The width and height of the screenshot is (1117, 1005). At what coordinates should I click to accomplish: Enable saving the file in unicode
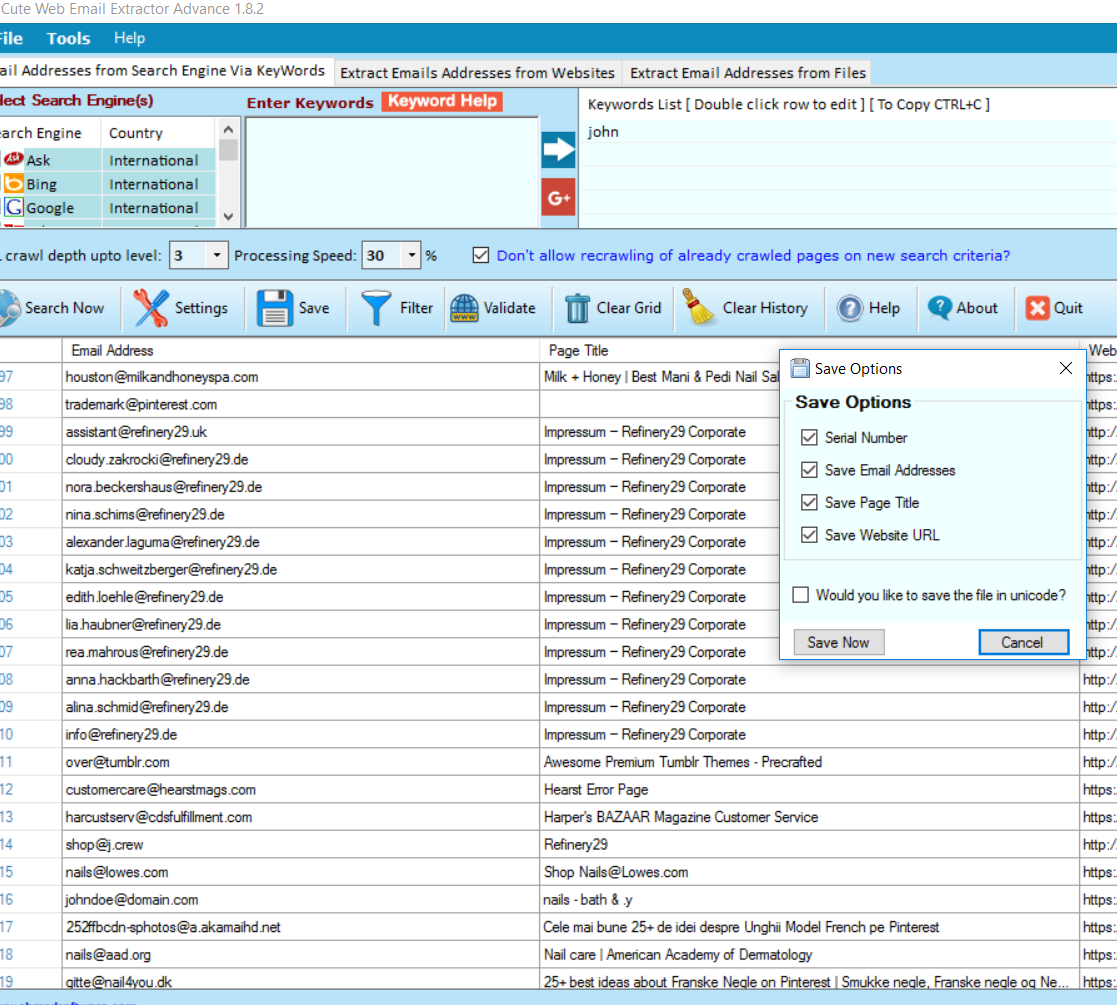pyautogui.click(x=801, y=594)
